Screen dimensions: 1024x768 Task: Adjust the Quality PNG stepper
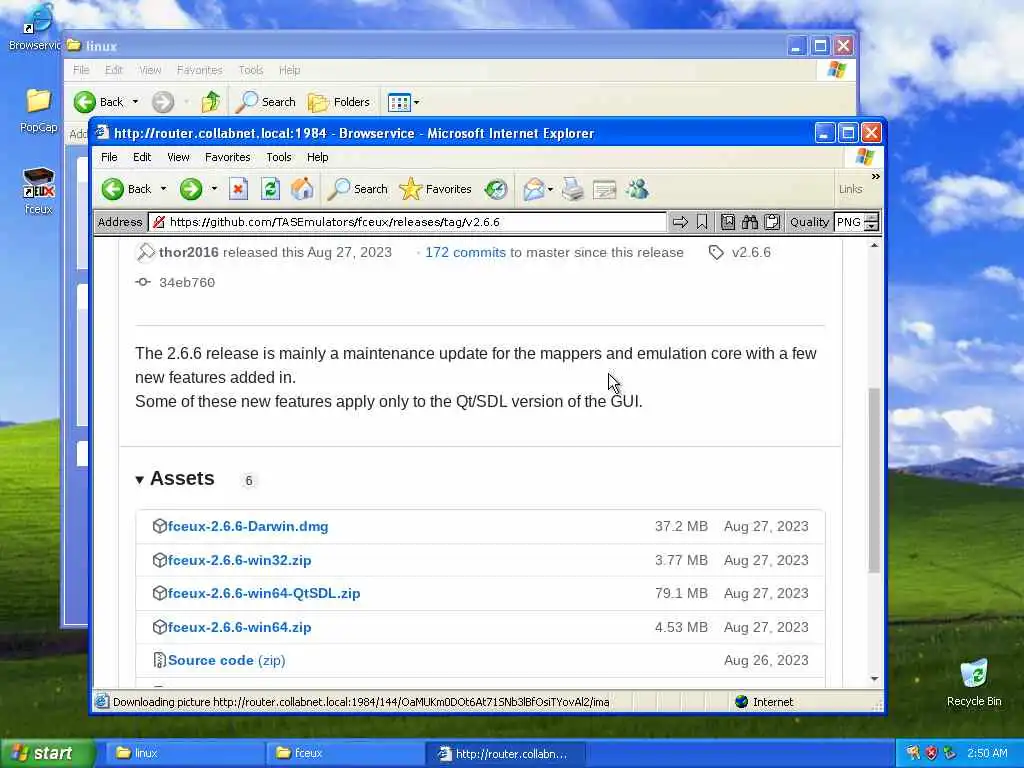871,222
